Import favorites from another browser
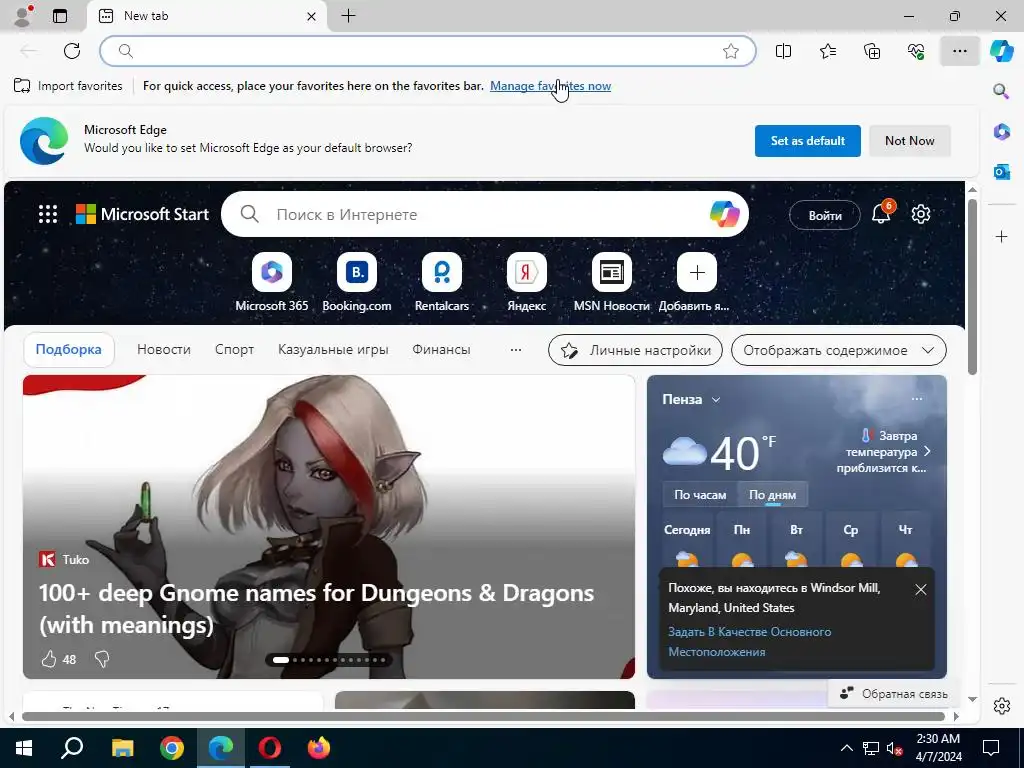This screenshot has width=1024, height=768. (68, 86)
